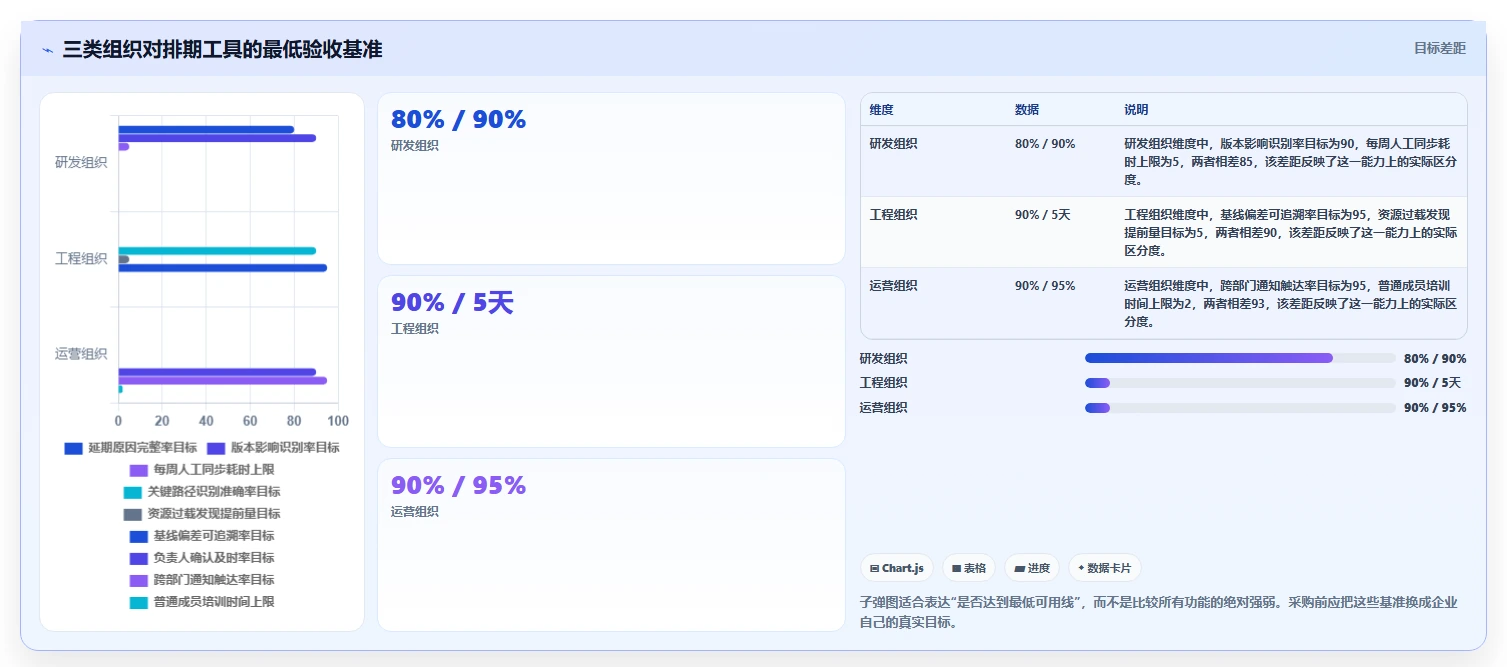Toggle 每周人工同步耗时上限 legend item
This screenshot has height=667, width=1507.
tap(202, 470)
